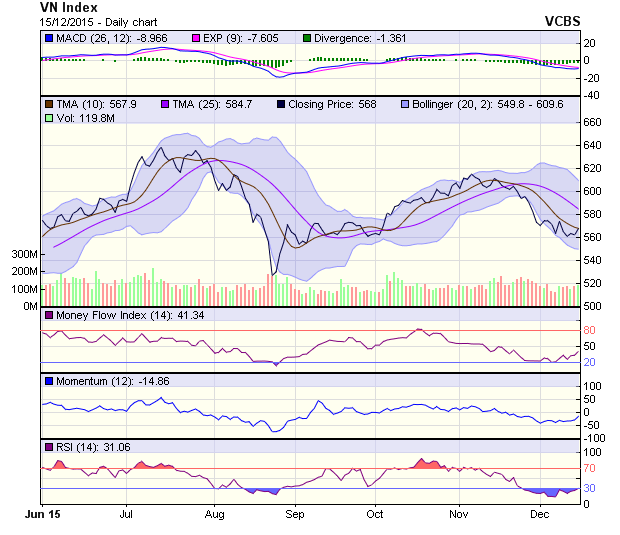Select the Oct label on time axis

[375, 514]
